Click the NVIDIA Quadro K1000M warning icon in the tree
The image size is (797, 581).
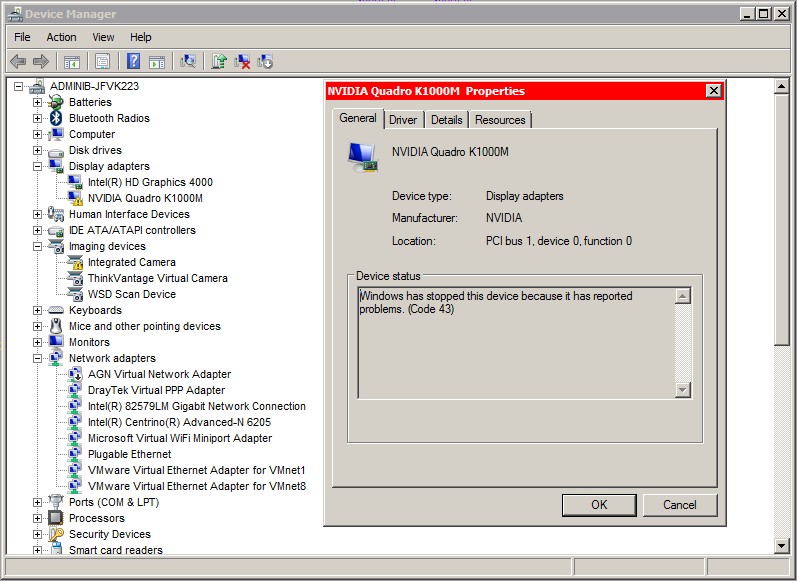tap(75, 198)
